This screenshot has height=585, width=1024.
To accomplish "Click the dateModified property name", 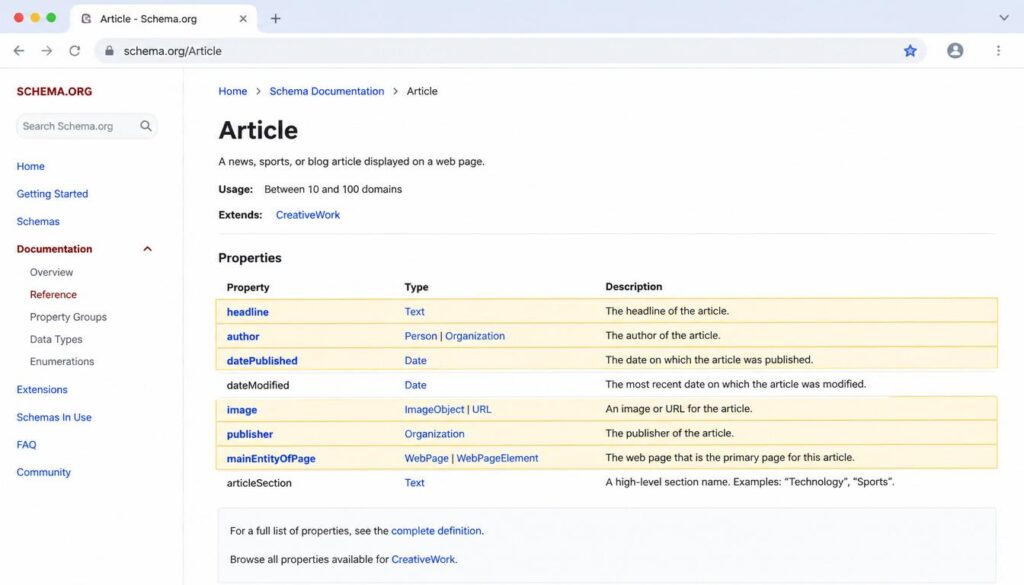I will pos(258,385).
